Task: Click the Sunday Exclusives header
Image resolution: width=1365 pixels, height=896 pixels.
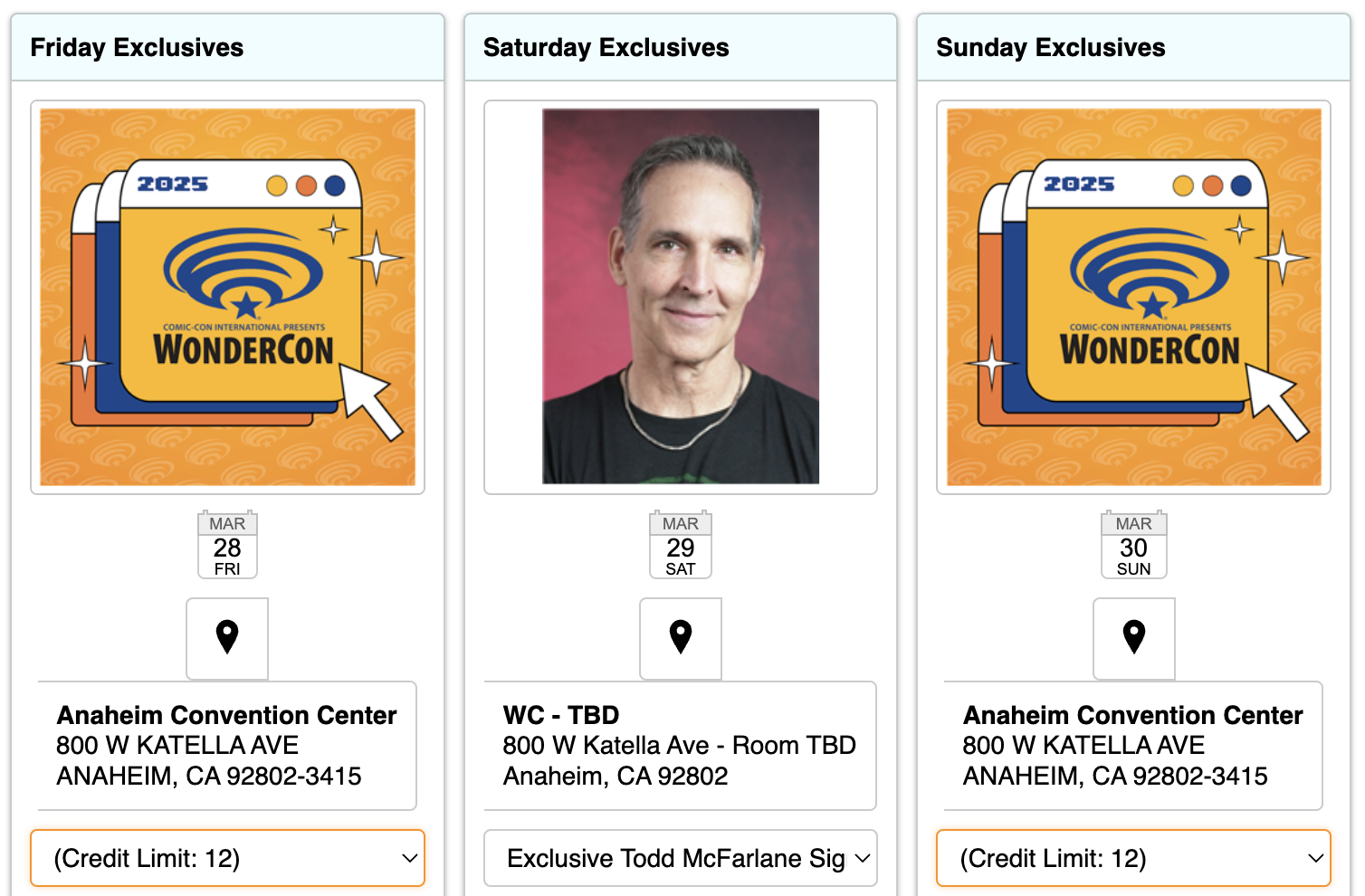Action: coord(1051,47)
